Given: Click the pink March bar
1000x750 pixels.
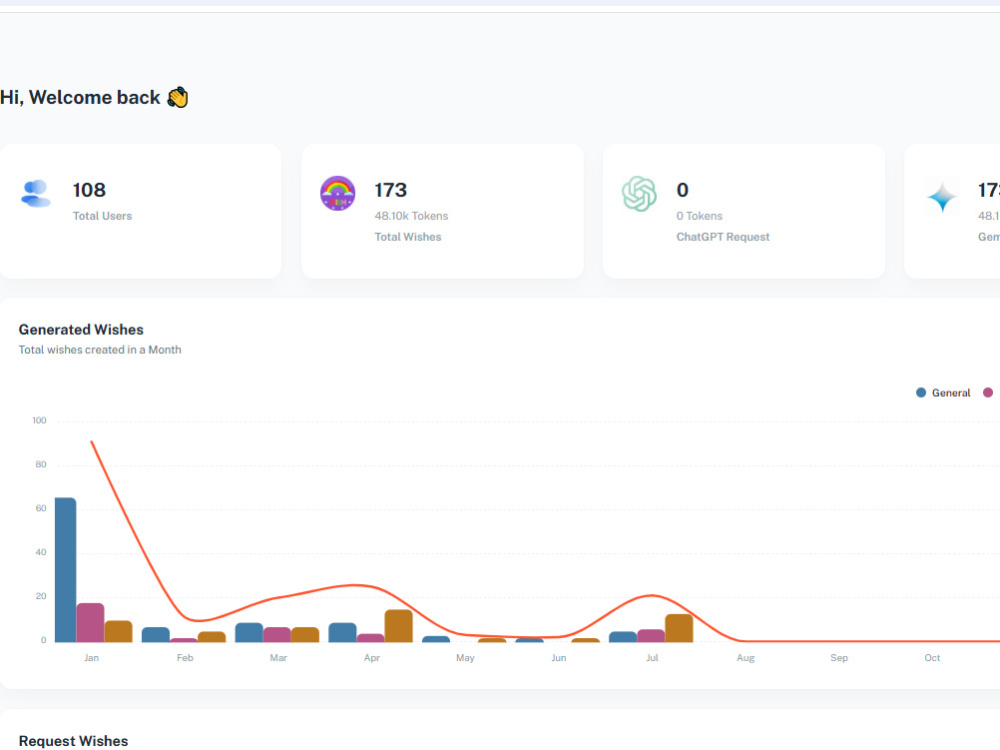Looking at the screenshot, I should pos(277,635).
